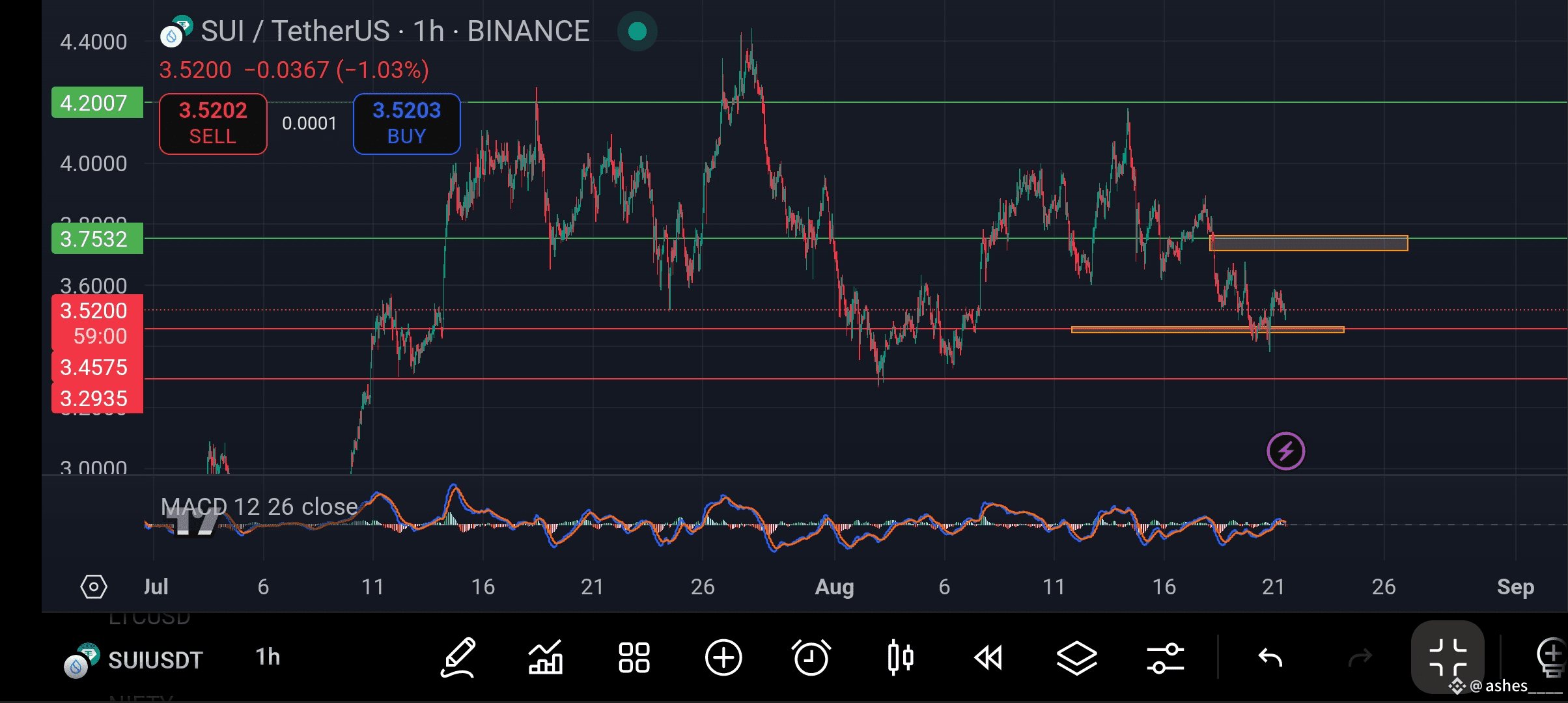Open the object tree layers icon

coord(1077,657)
